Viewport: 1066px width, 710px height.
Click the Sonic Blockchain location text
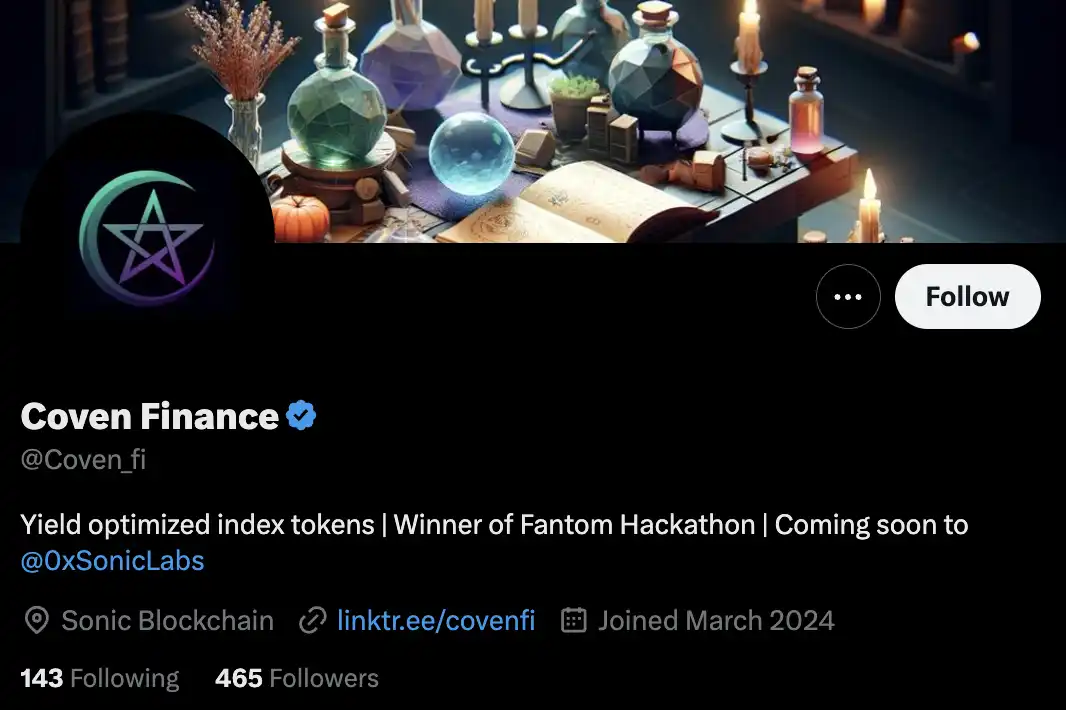click(167, 620)
